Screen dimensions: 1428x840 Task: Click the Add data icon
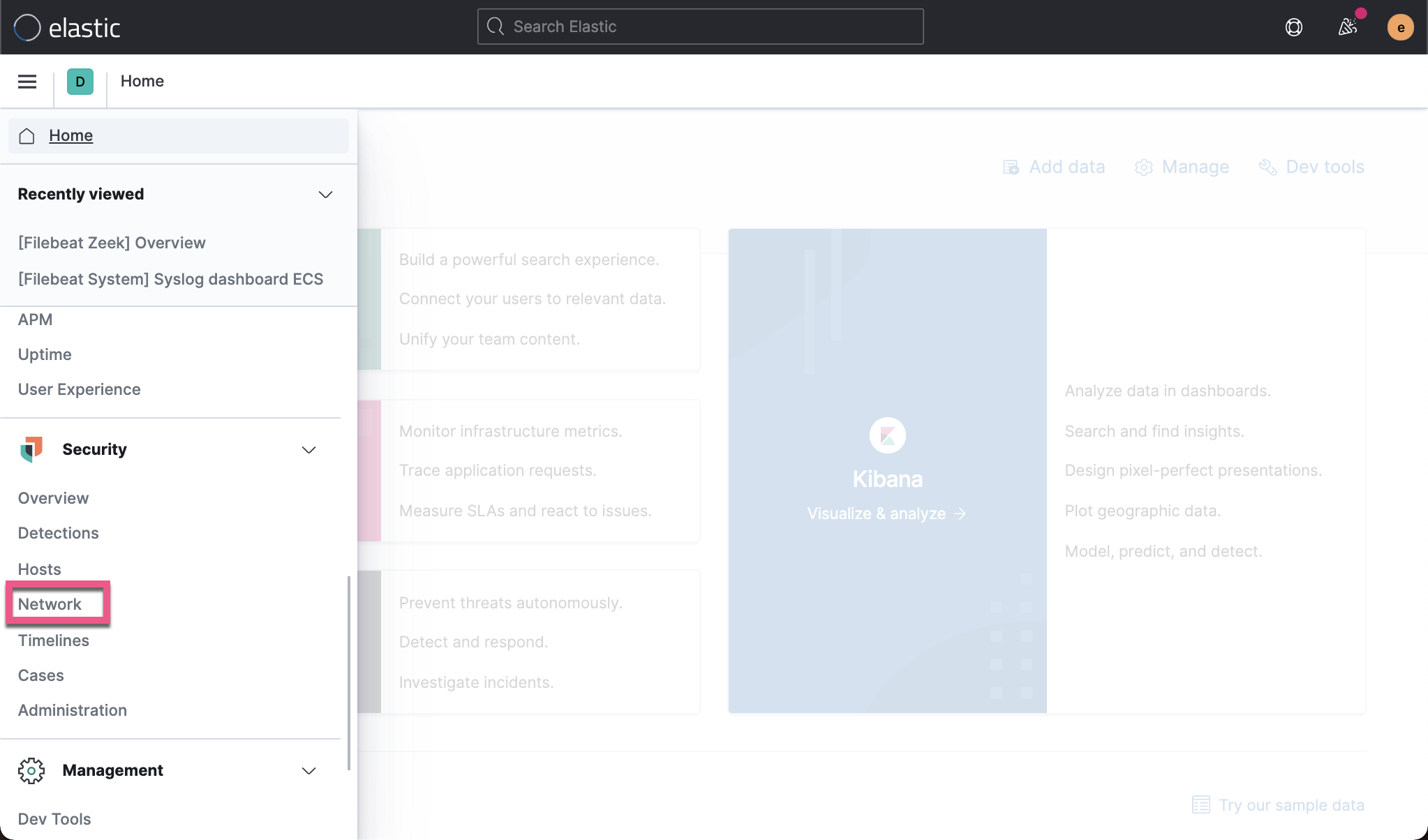tap(1011, 167)
